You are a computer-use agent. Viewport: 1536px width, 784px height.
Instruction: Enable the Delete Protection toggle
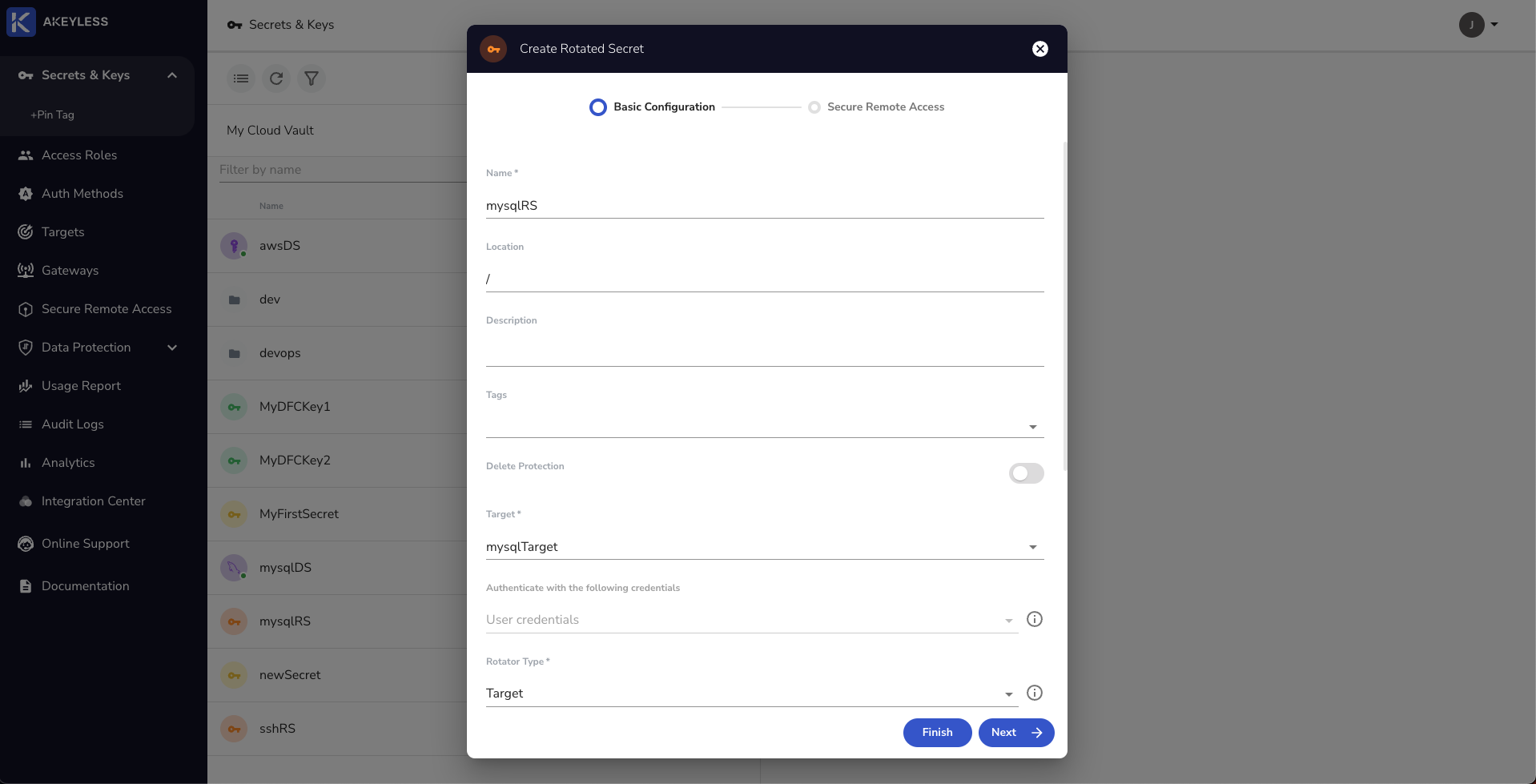pos(1026,473)
